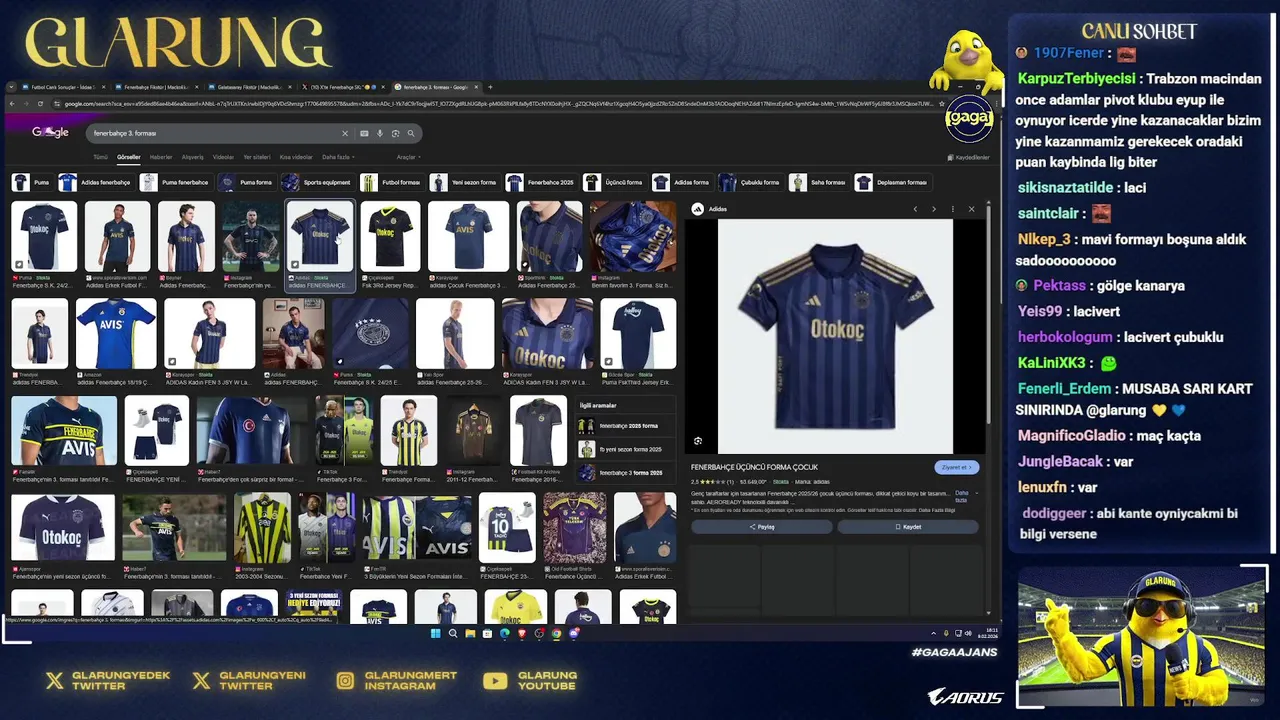Image resolution: width=1280 pixels, height=720 pixels.
Task: Open Yer siteleri tab
Action: point(257,157)
